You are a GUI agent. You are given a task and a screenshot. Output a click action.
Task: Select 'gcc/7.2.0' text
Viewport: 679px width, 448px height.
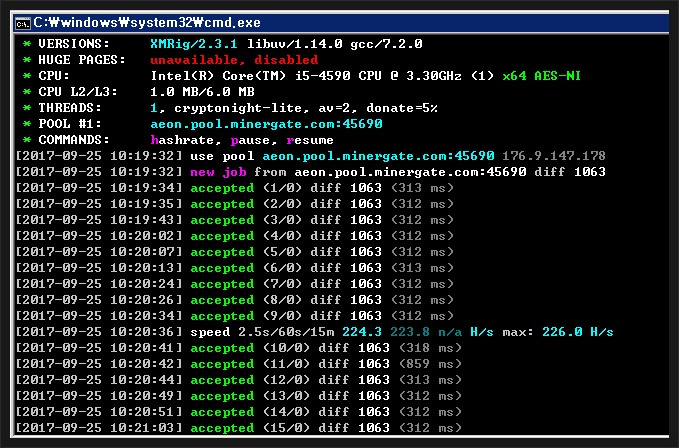386,44
